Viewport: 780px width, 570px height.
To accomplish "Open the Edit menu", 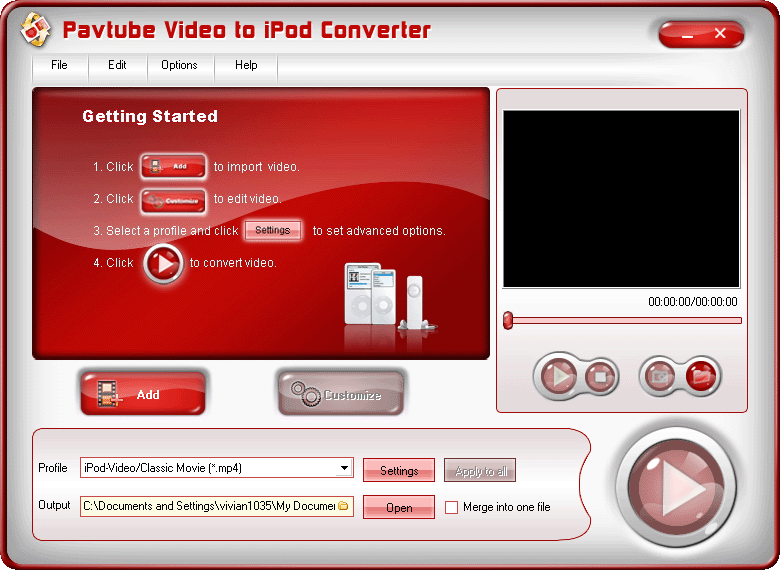I will coord(117,66).
